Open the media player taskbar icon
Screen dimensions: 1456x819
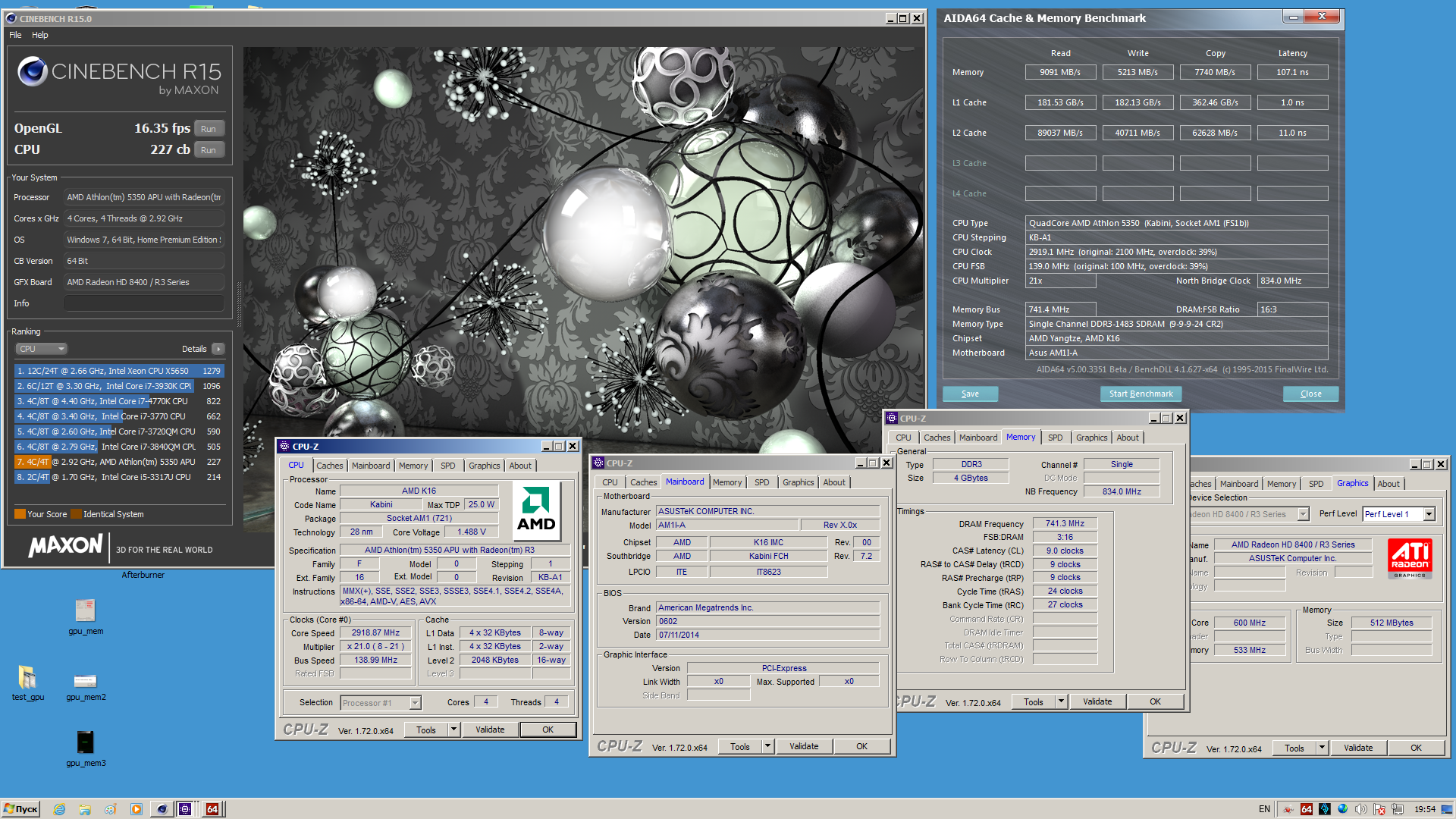pos(136,809)
